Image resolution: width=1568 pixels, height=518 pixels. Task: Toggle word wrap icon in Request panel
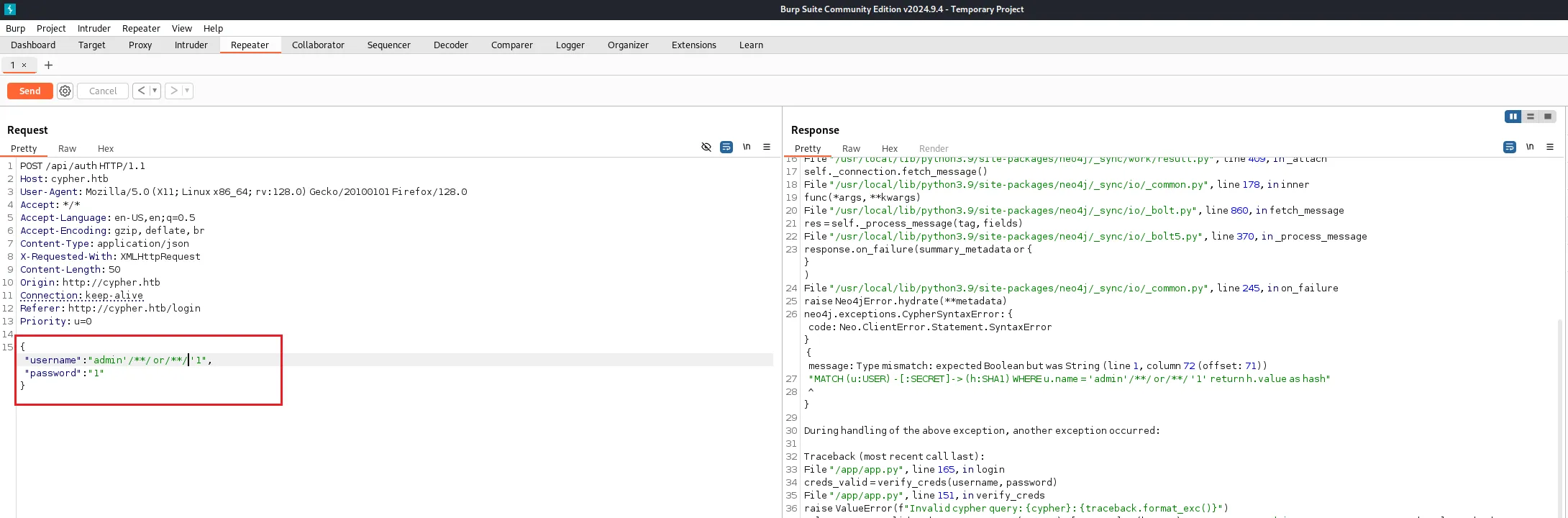(x=726, y=147)
